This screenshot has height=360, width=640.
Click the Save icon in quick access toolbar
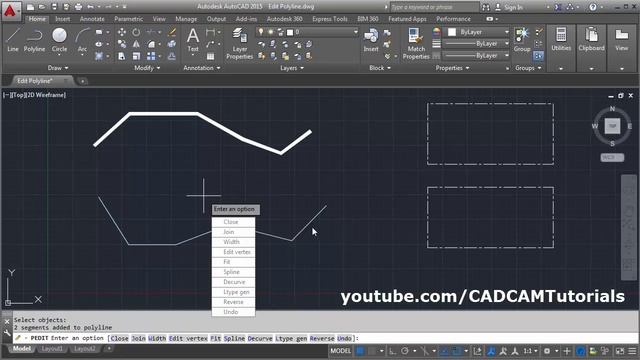54,7
